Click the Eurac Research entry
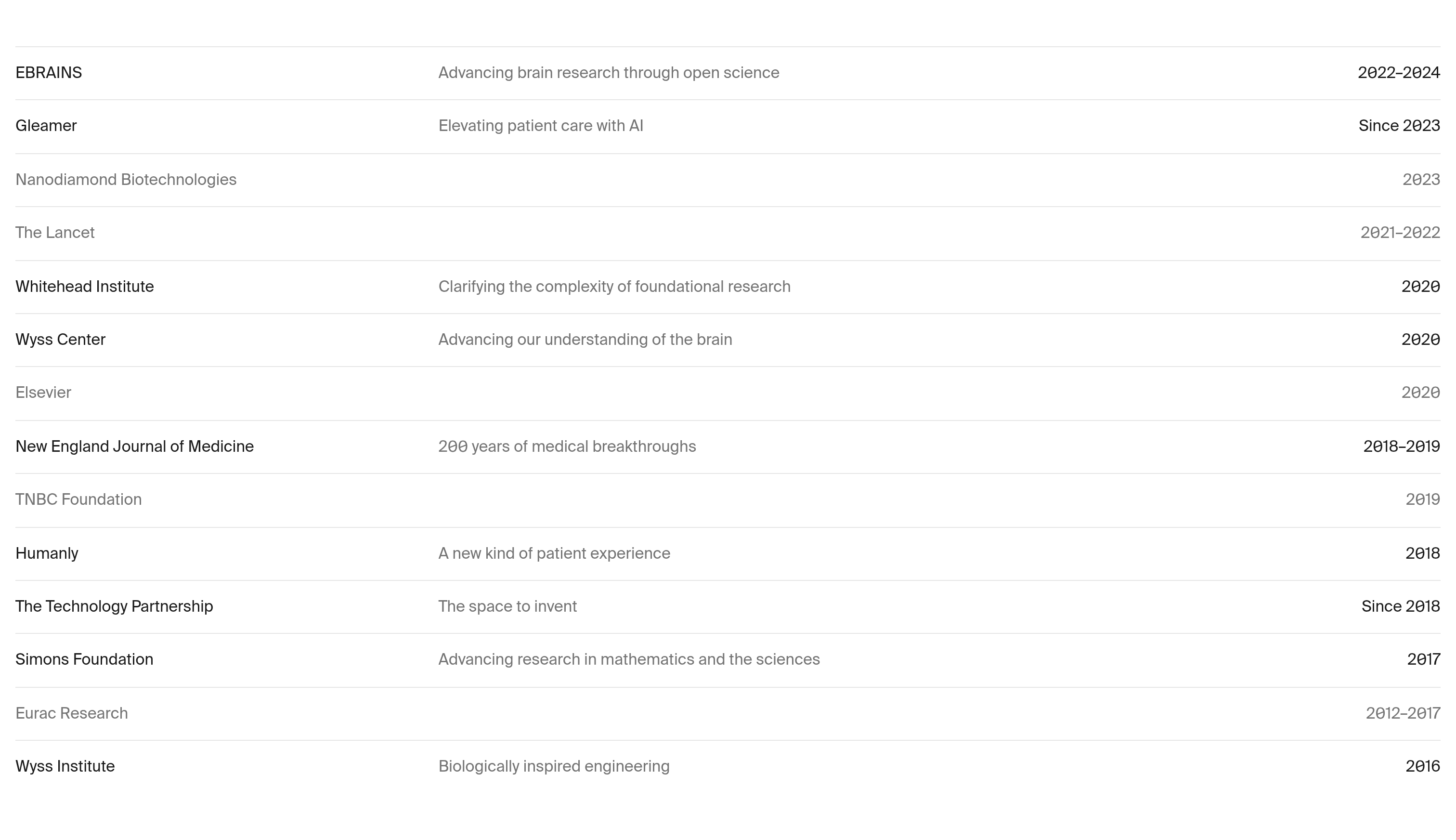The height and width of the screenshot is (840, 1456). 72,714
